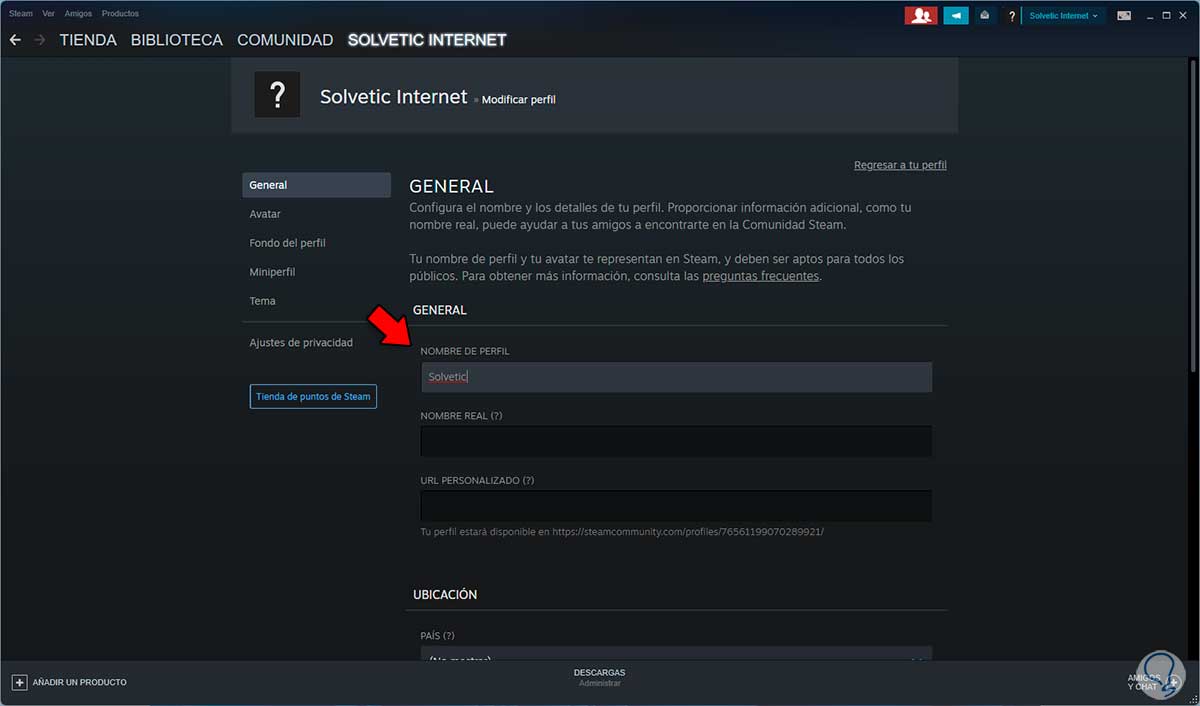
Task: Click the URL personalizado input field
Action: point(676,506)
